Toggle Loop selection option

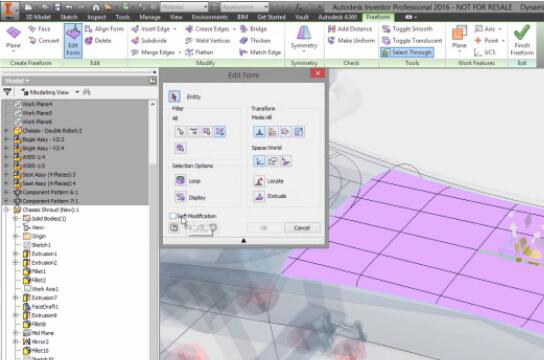[x=180, y=181]
